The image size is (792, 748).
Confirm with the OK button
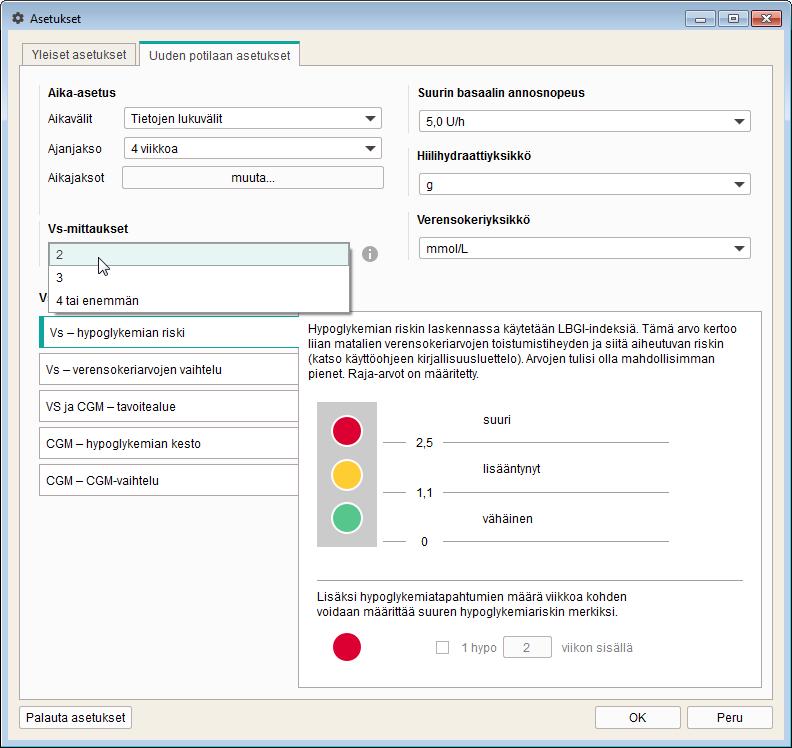click(637, 718)
